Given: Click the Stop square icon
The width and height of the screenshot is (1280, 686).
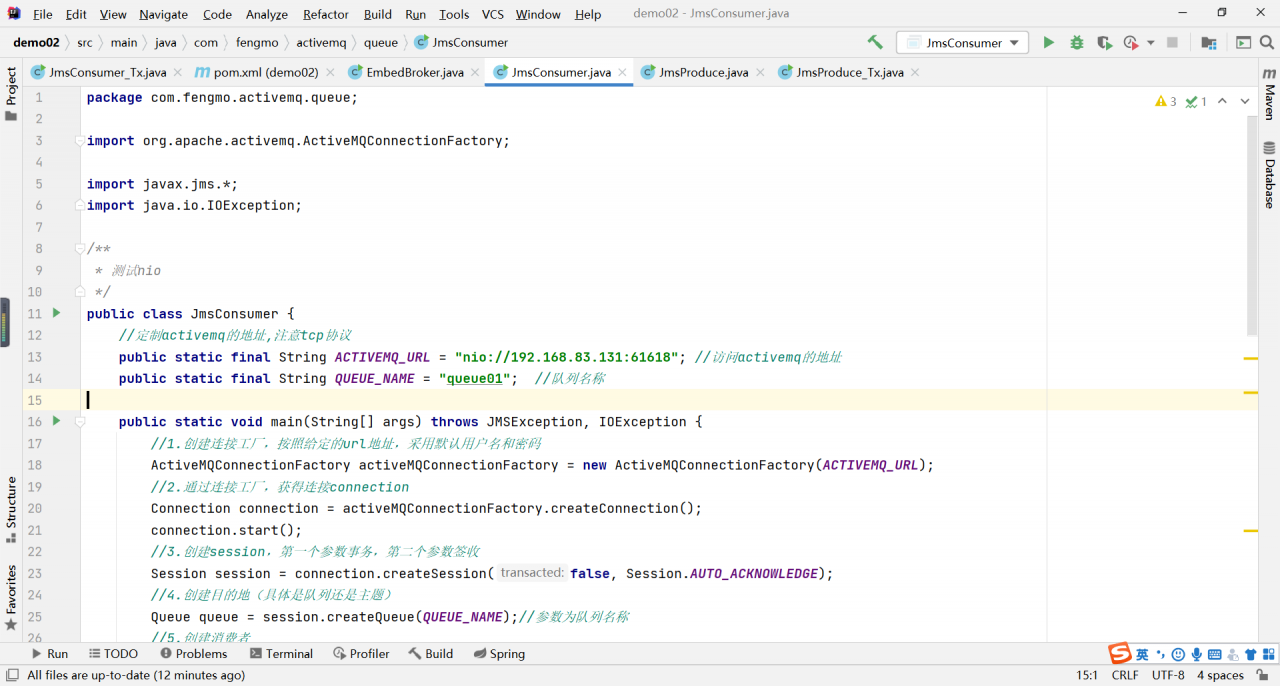Looking at the screenshot, I should (1172, 42).
